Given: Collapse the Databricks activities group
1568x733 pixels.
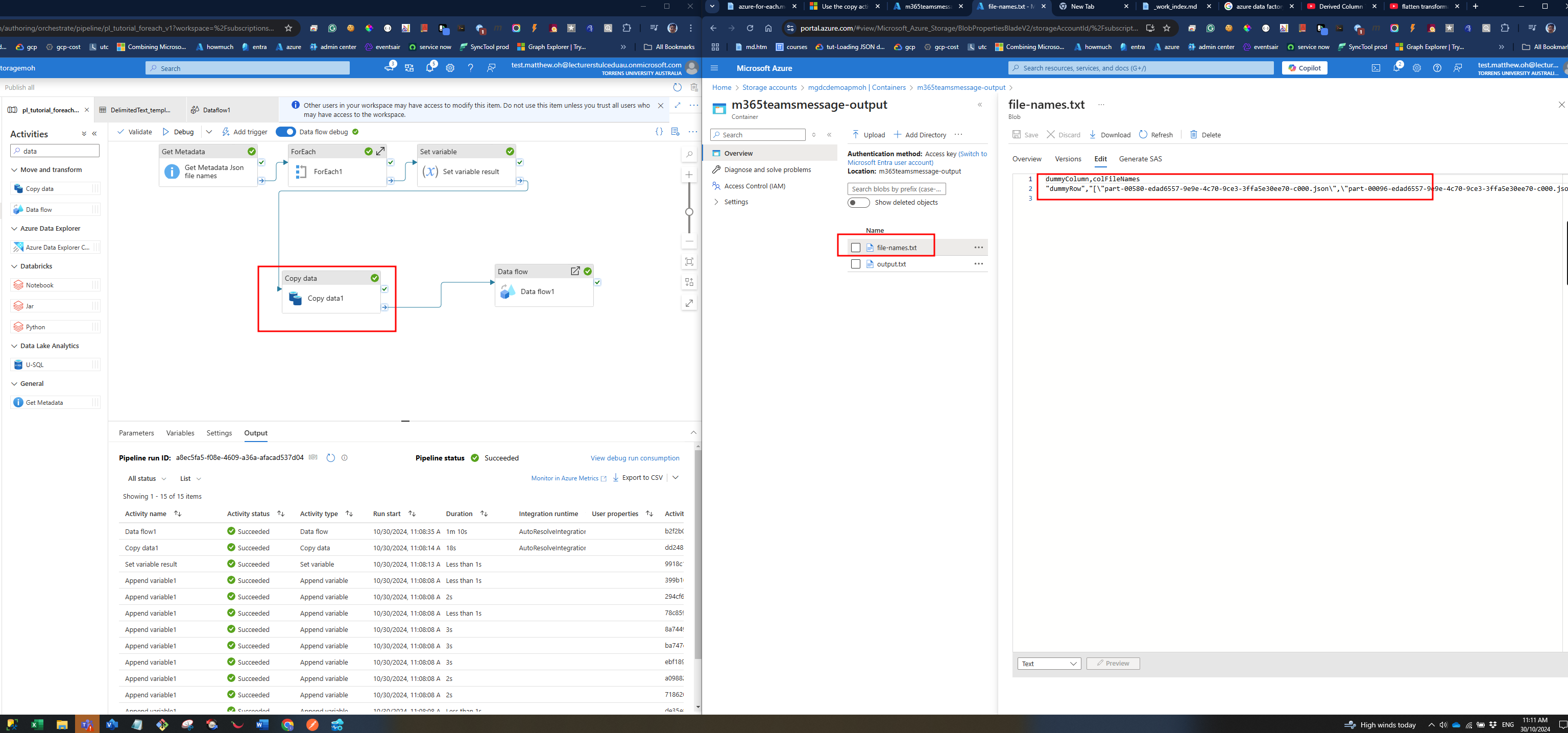Looking at the screenshot, I should pyautogui.click(x=15, y=266).
